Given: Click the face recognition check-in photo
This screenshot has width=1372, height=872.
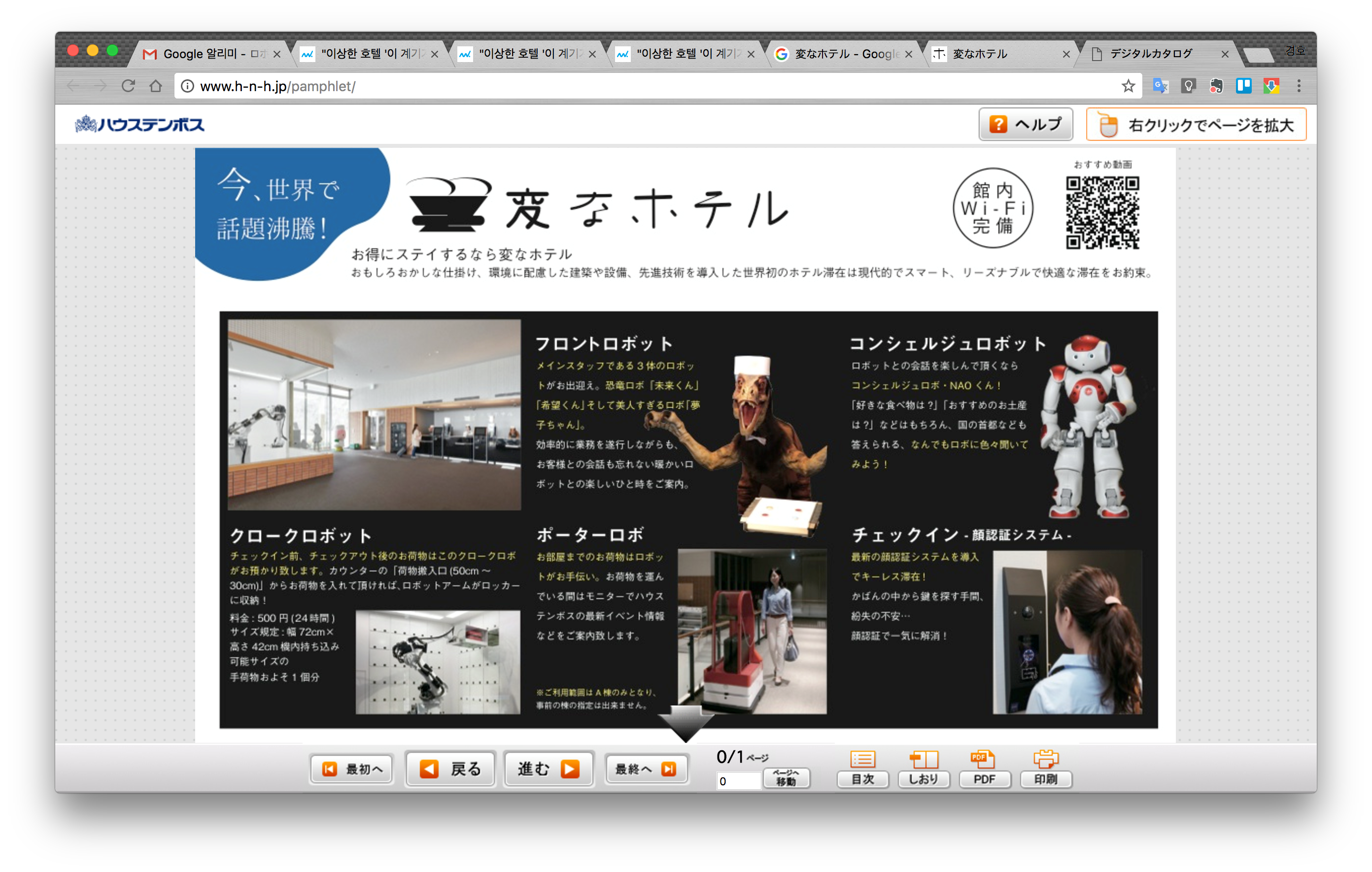Looking at the screenshot, I should coord(1066,631).
